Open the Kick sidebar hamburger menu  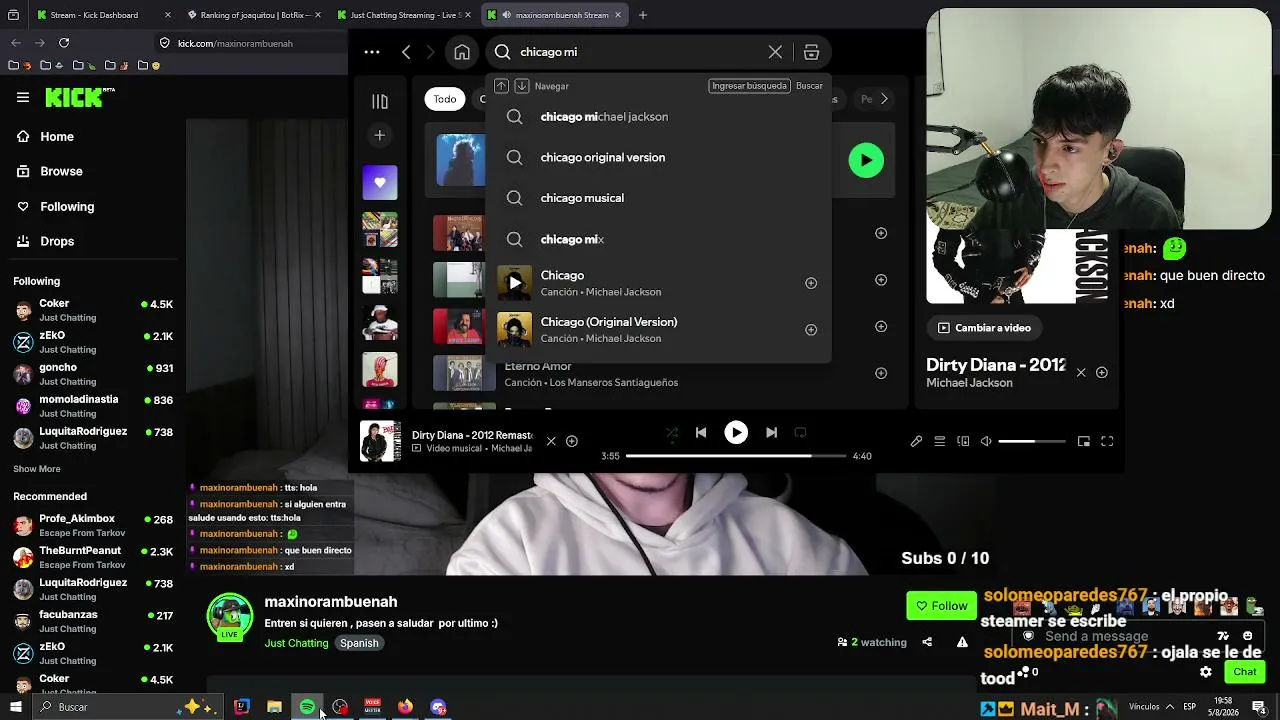23,97
